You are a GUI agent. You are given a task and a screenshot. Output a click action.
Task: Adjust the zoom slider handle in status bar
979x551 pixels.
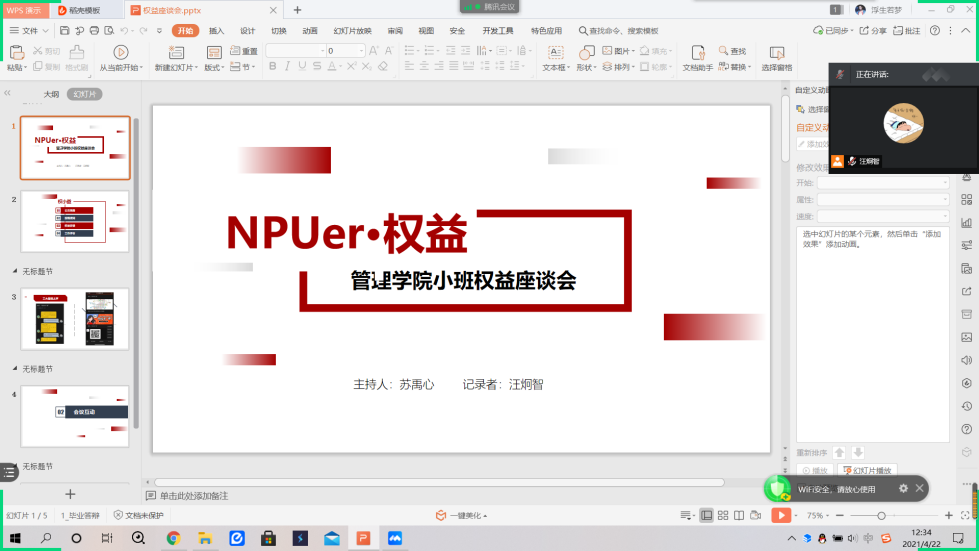(881, 515)
